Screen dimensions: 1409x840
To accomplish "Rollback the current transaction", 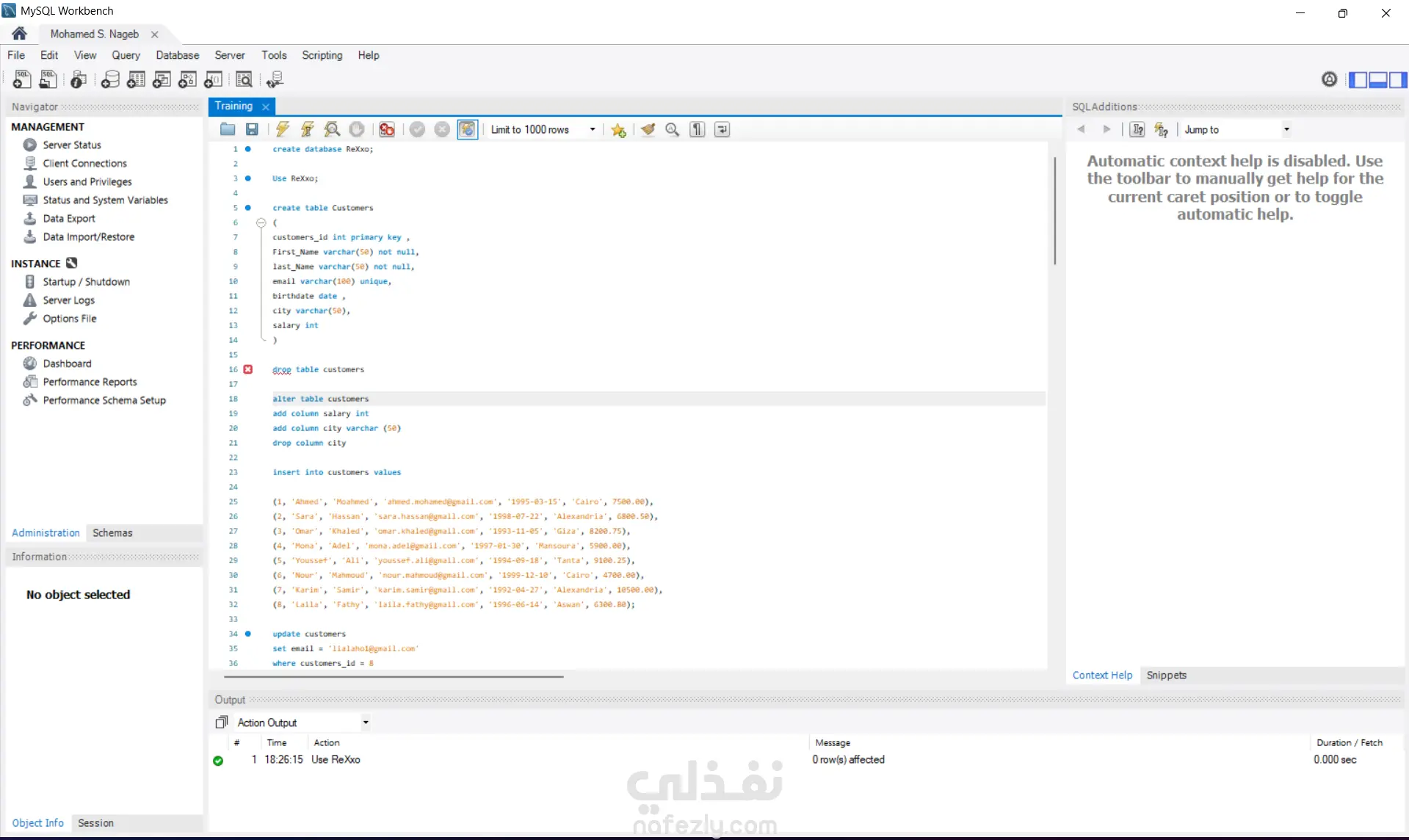I will pyautogui.click(x=442, y=129).
